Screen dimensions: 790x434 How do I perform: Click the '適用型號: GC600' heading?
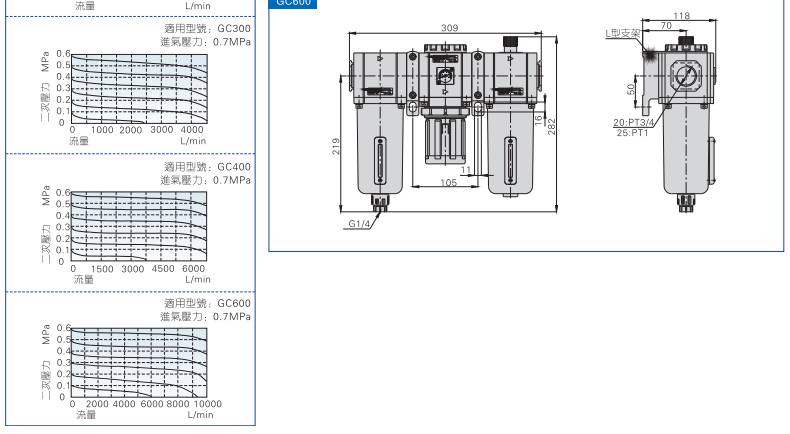tap(207, 303)
